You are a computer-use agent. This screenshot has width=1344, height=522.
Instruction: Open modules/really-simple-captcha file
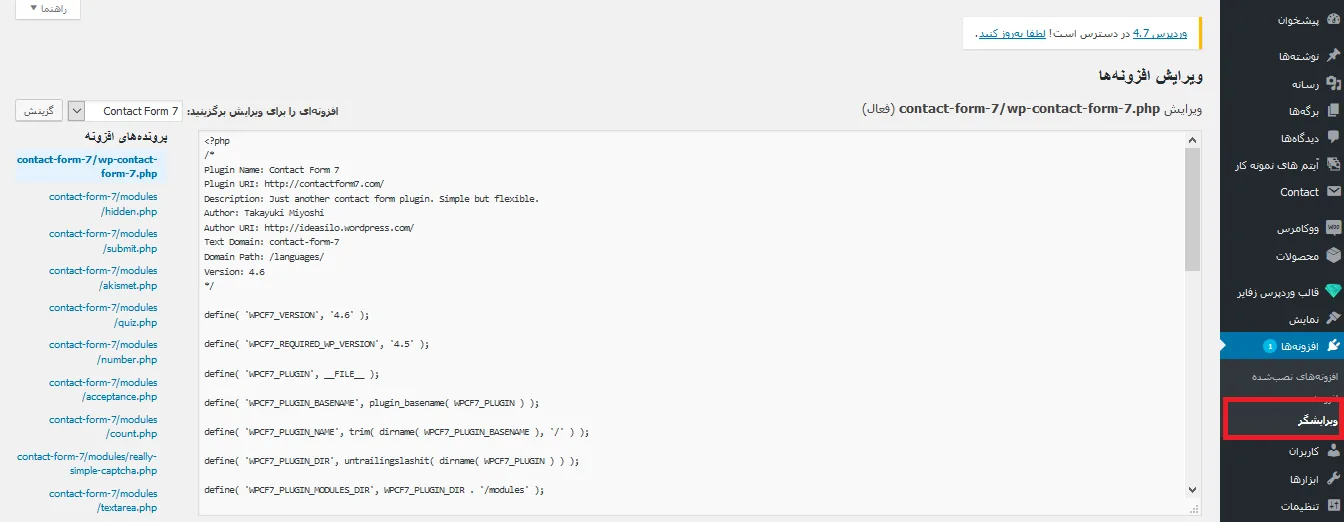point(87,463)
